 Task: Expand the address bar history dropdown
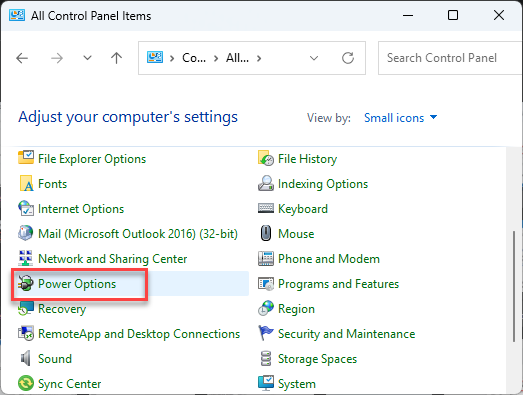(x=314, y=58)
